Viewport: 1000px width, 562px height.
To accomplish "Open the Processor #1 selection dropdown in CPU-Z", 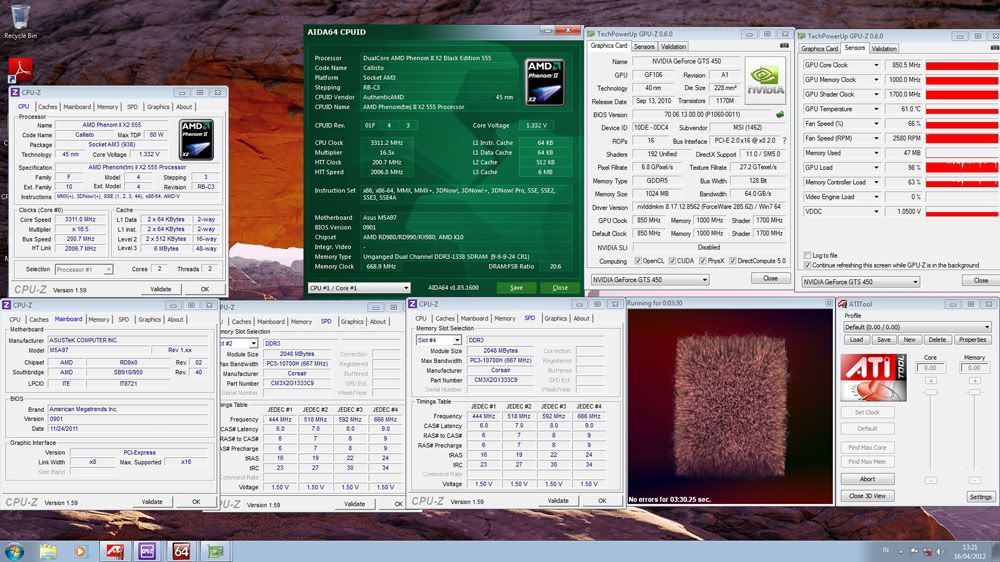I will [x=84, y=269].
